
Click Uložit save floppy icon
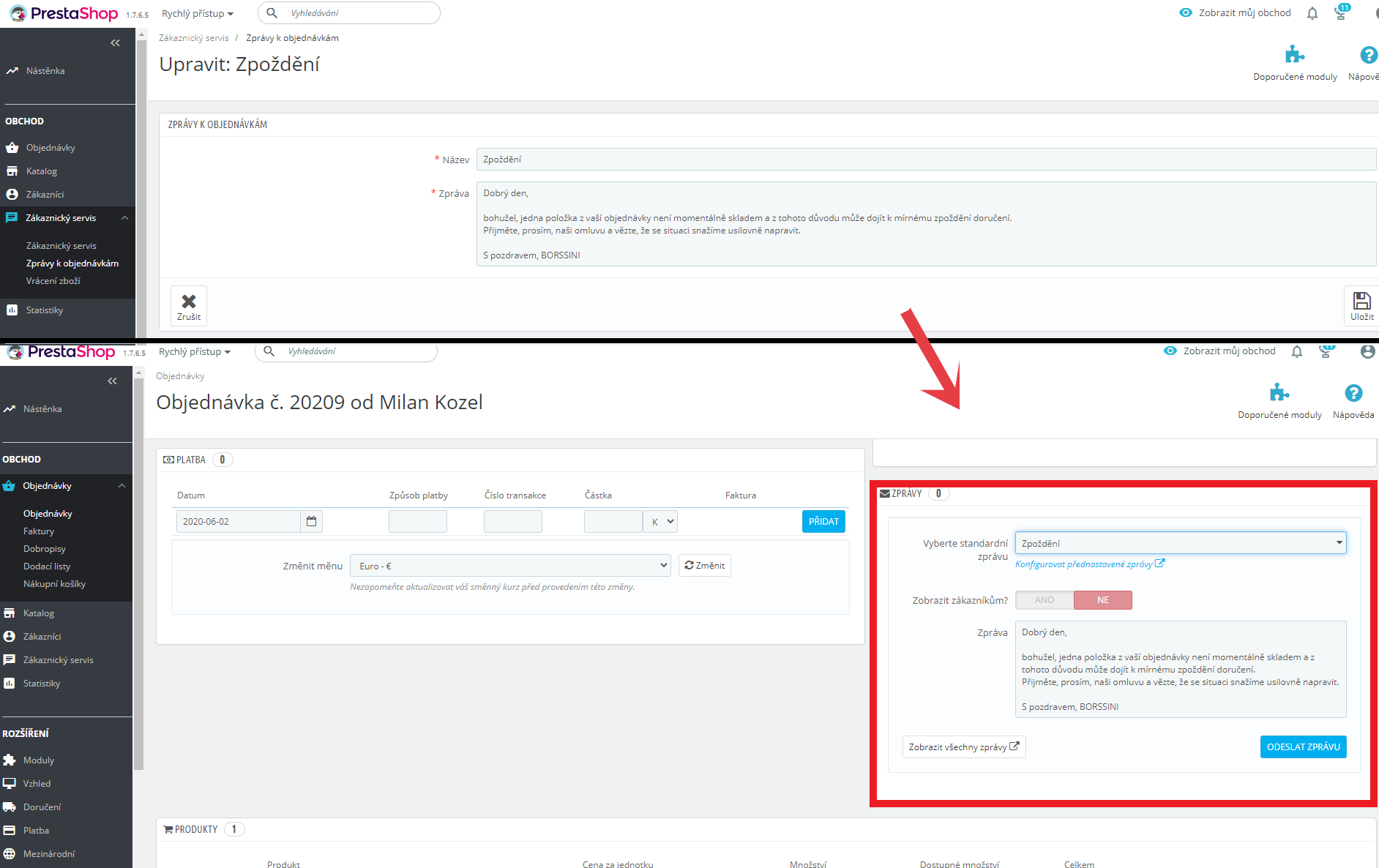(x=1361, y=306)
